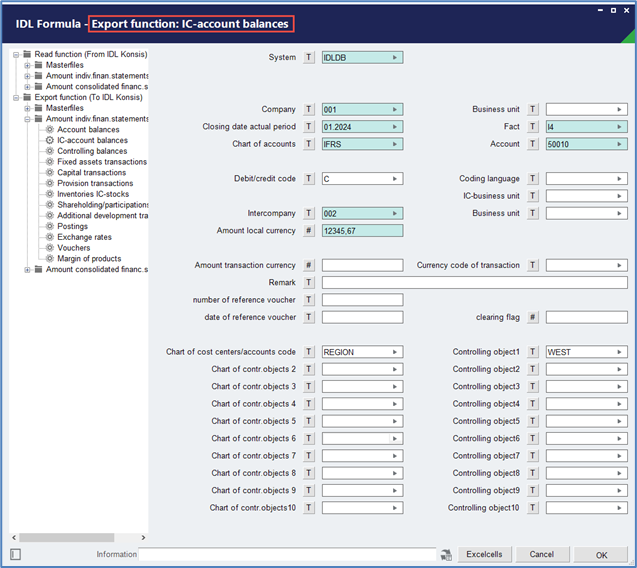Open the System dropdown showing IDLDB
The image size is (637, 568).
(x=394, y=58)
